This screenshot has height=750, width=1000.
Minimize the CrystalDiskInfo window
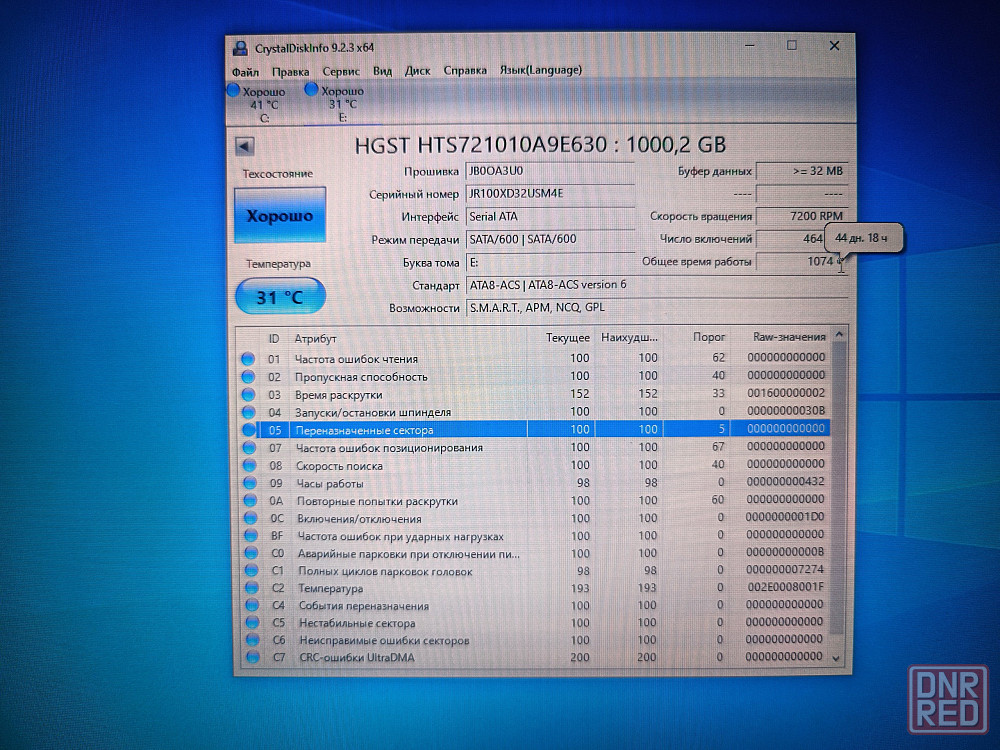point(749,46)
